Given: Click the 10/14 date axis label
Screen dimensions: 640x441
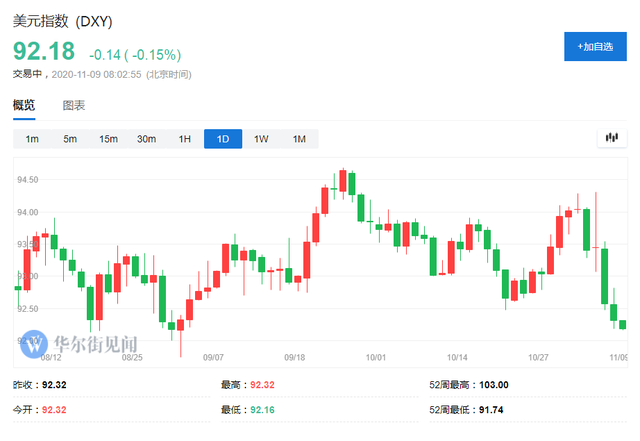Looking at the screenshot, I should click(457, 357).
